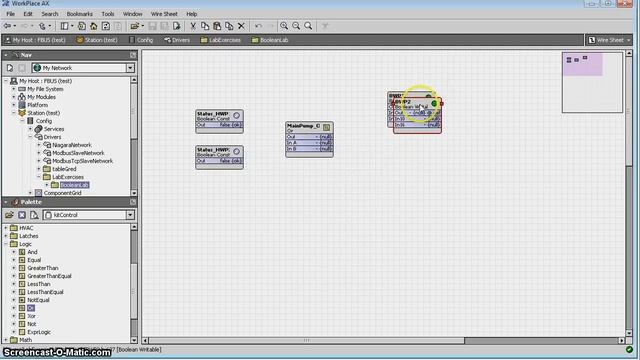Open the Wire Sheet view dropdown
Screen dimensions: 640x360
click(x=609, y=40)
